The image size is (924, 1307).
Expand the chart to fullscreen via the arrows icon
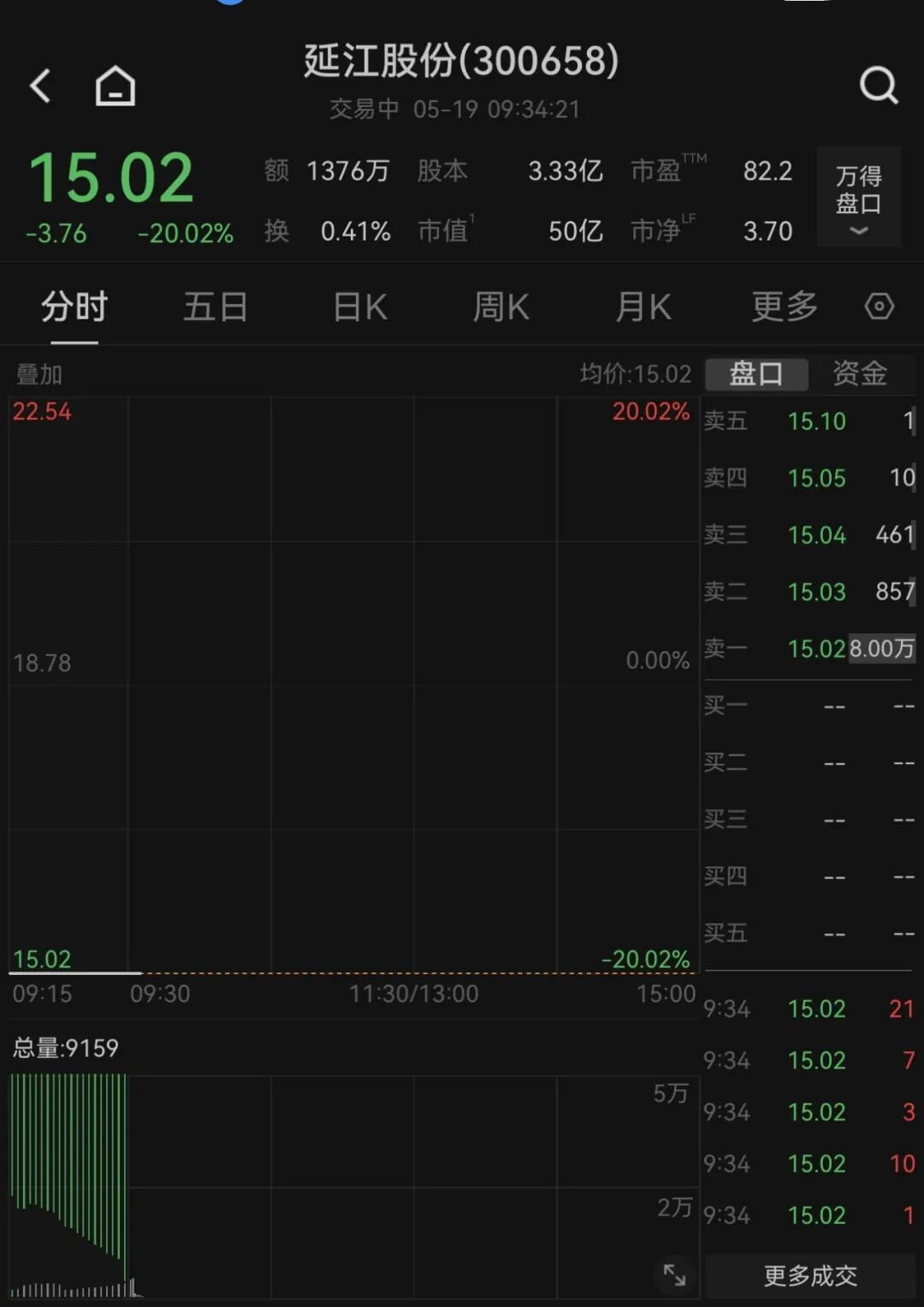click(675, 1274)
